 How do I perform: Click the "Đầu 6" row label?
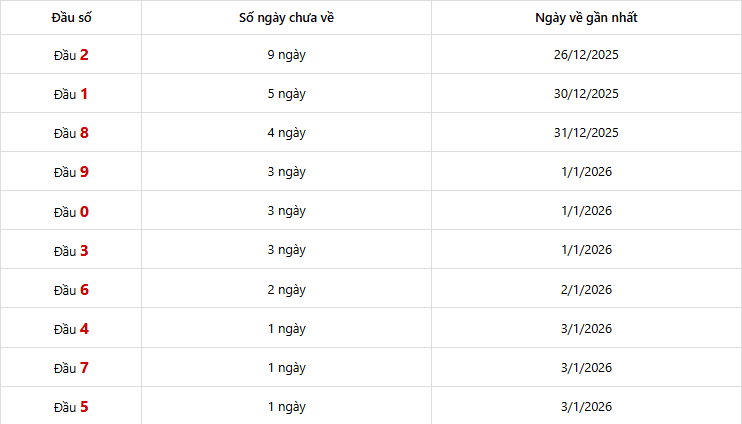coord(71,290)
